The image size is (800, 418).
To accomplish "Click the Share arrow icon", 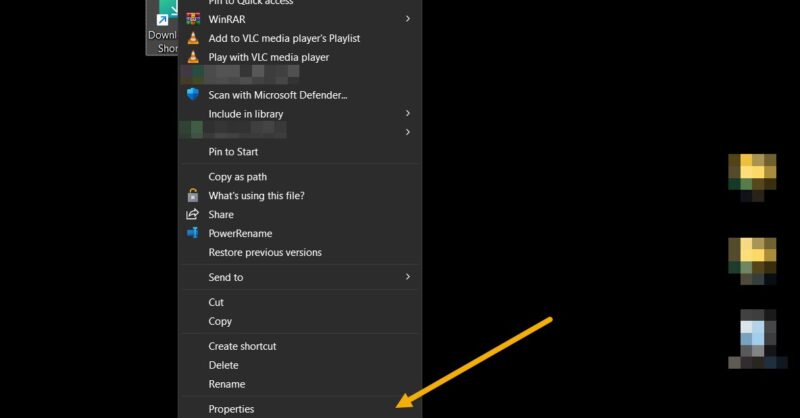I will coord(192,214).
